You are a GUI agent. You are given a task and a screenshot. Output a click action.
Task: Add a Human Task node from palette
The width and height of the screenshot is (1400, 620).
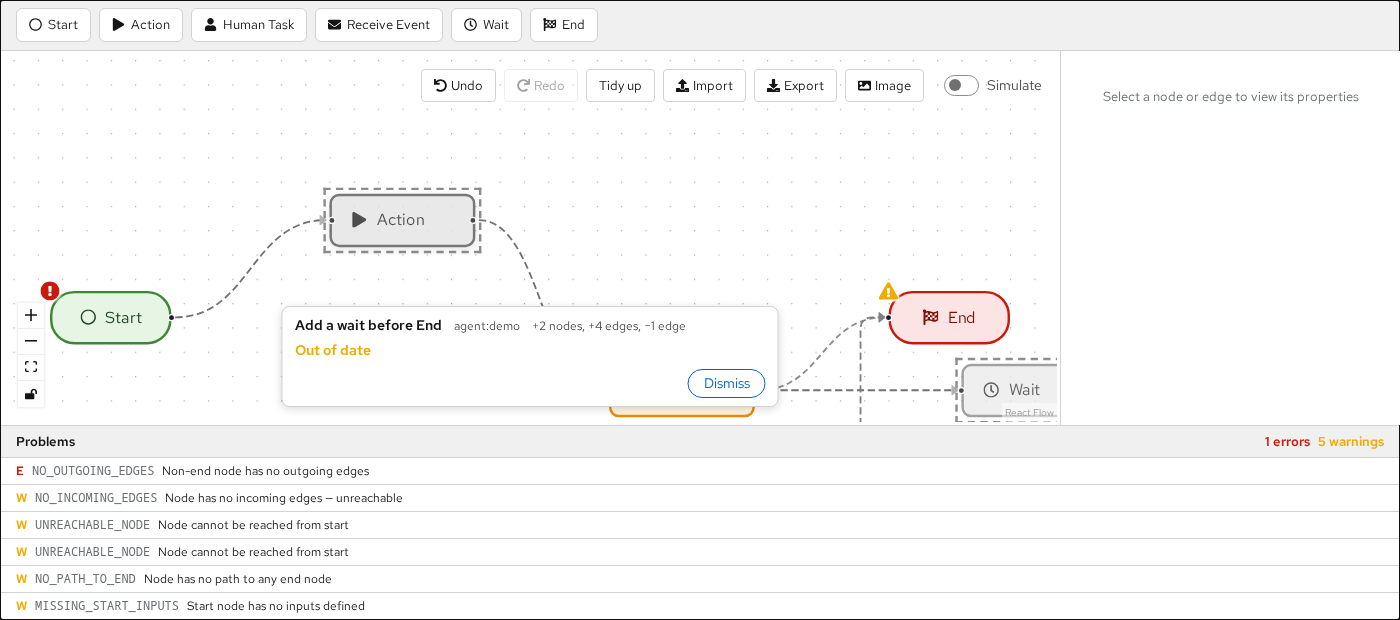(249, 25)
